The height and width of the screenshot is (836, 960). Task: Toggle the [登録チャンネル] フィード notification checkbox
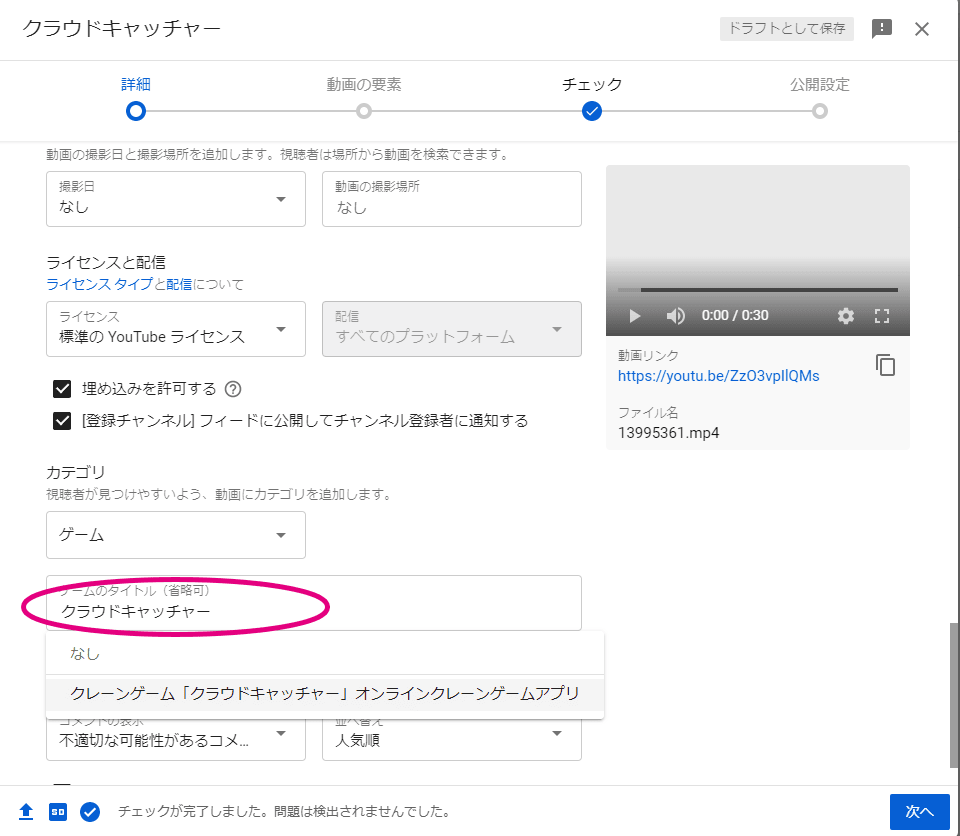click(62, 421)
